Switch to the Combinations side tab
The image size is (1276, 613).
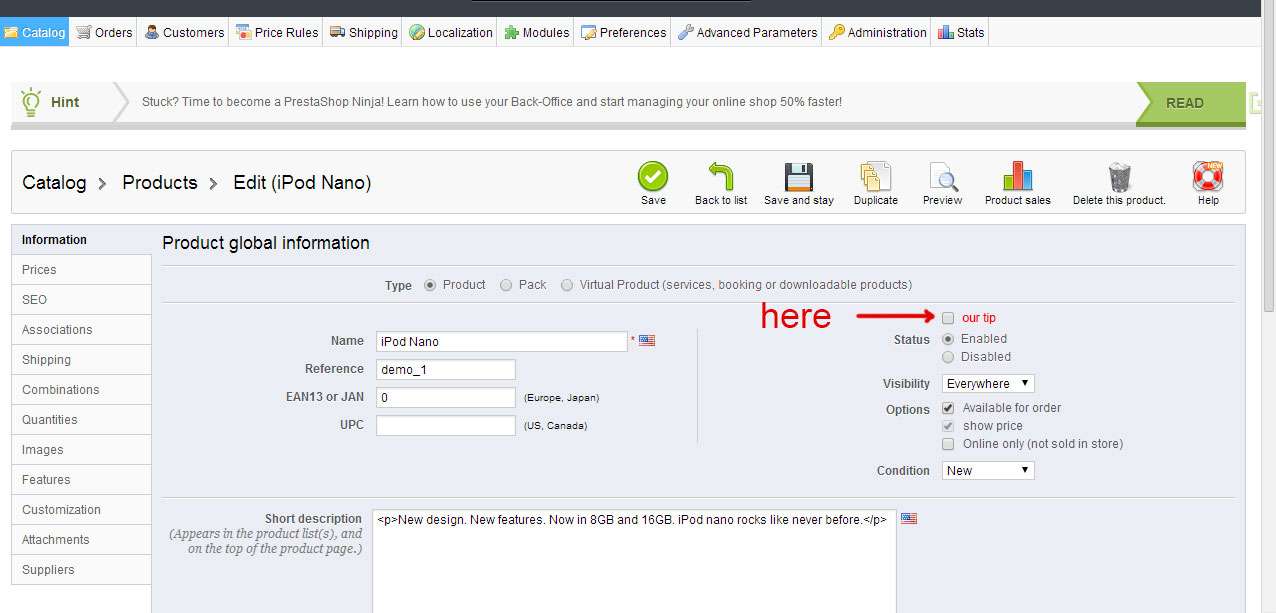81,390
